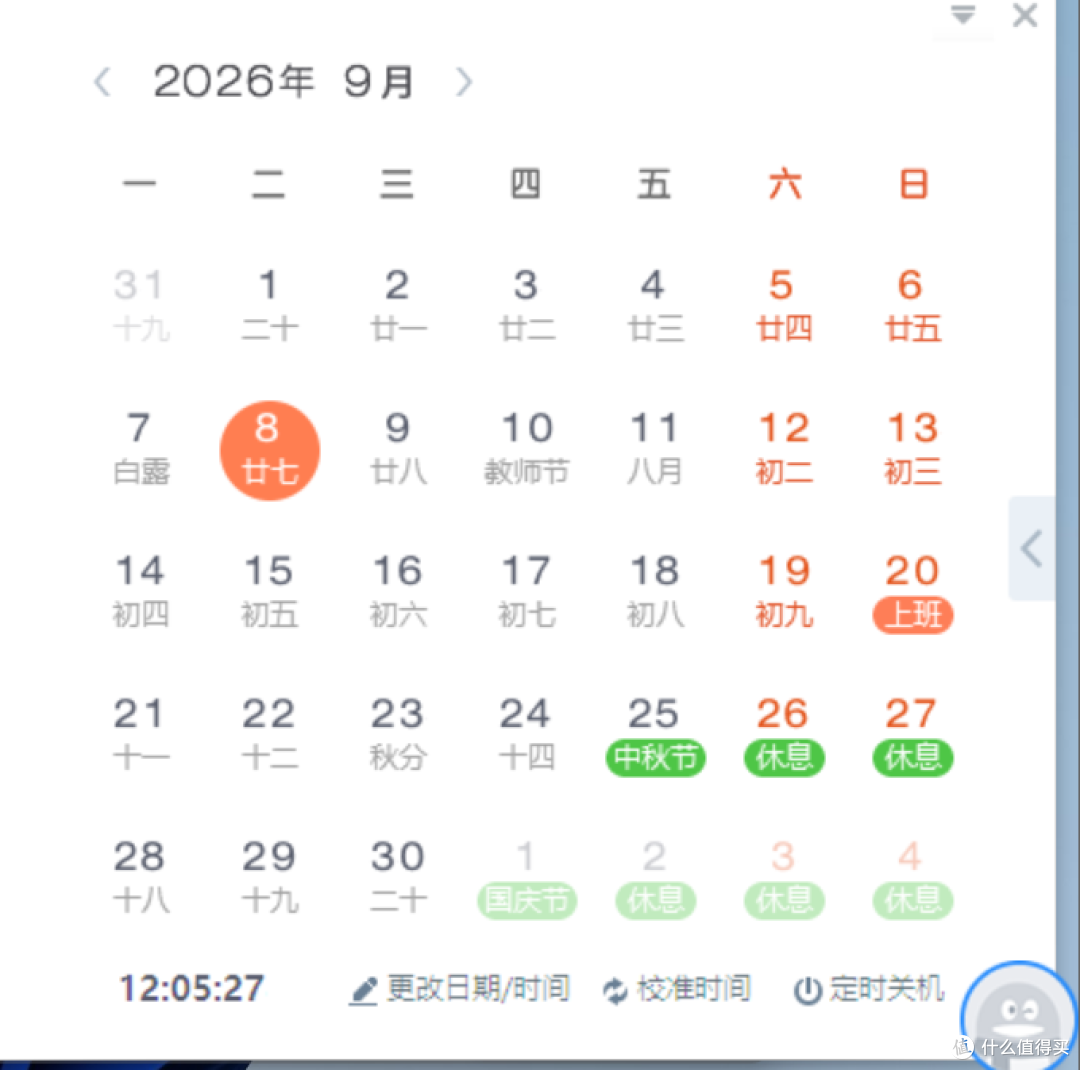Select September 7 白露
Image resolution: width=1080 pixels, height=1070 pixels.
(141, 448)
